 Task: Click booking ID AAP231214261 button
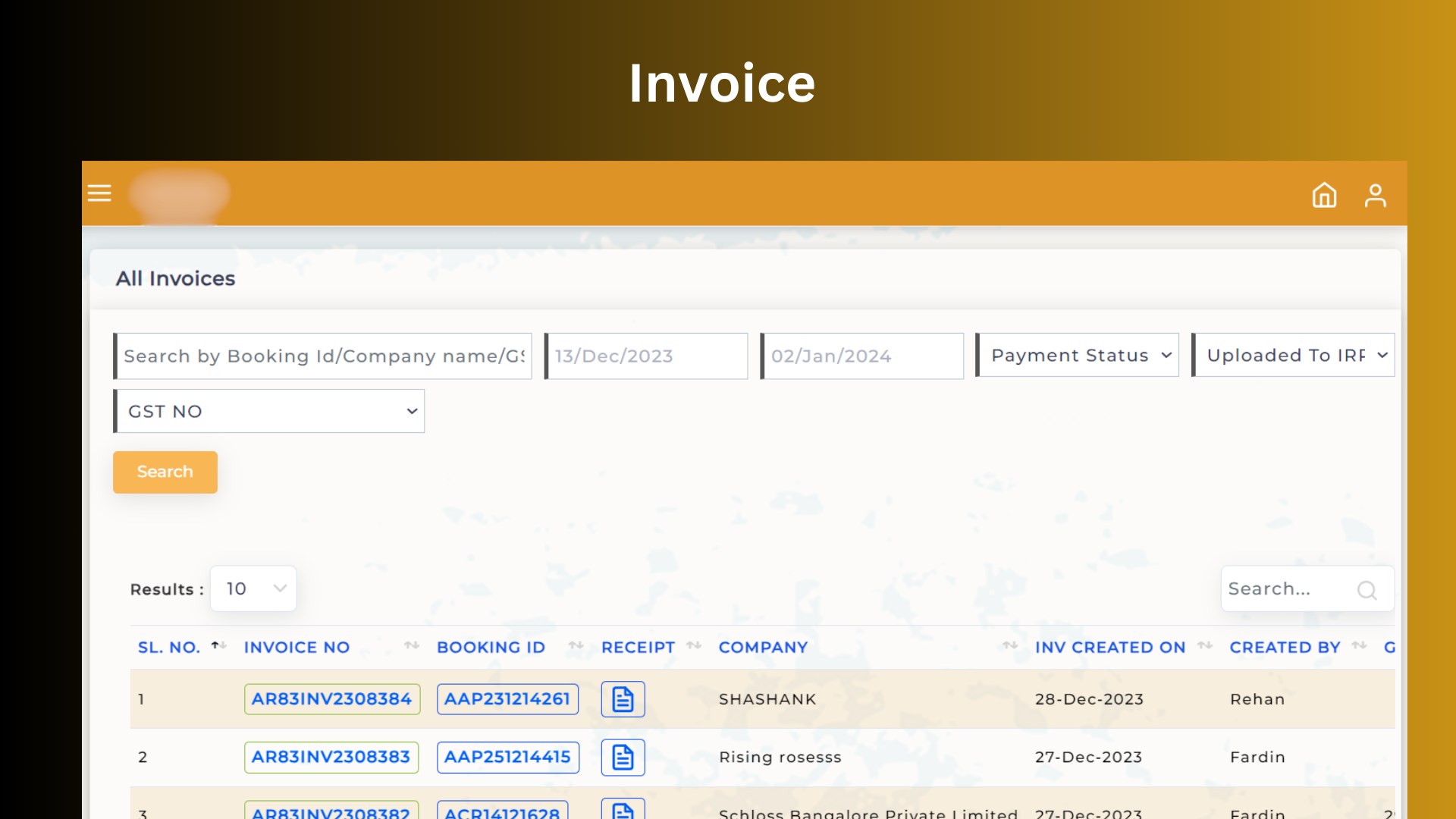click(x=506, y=698)
